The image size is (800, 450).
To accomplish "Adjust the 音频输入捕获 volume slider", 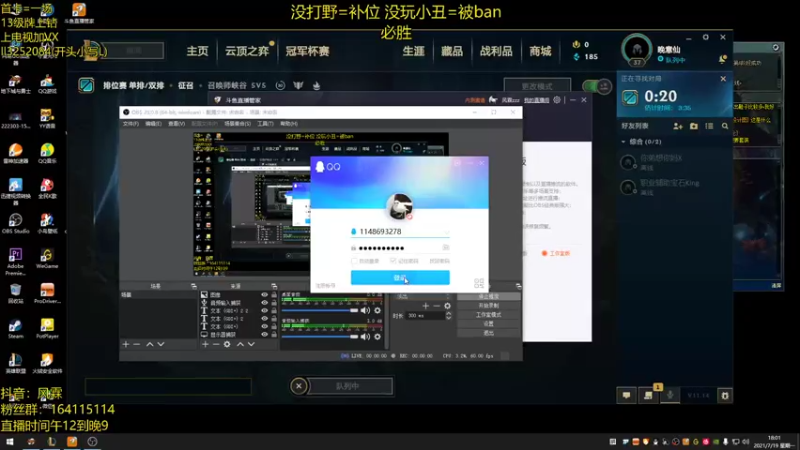I will [320, 337].
